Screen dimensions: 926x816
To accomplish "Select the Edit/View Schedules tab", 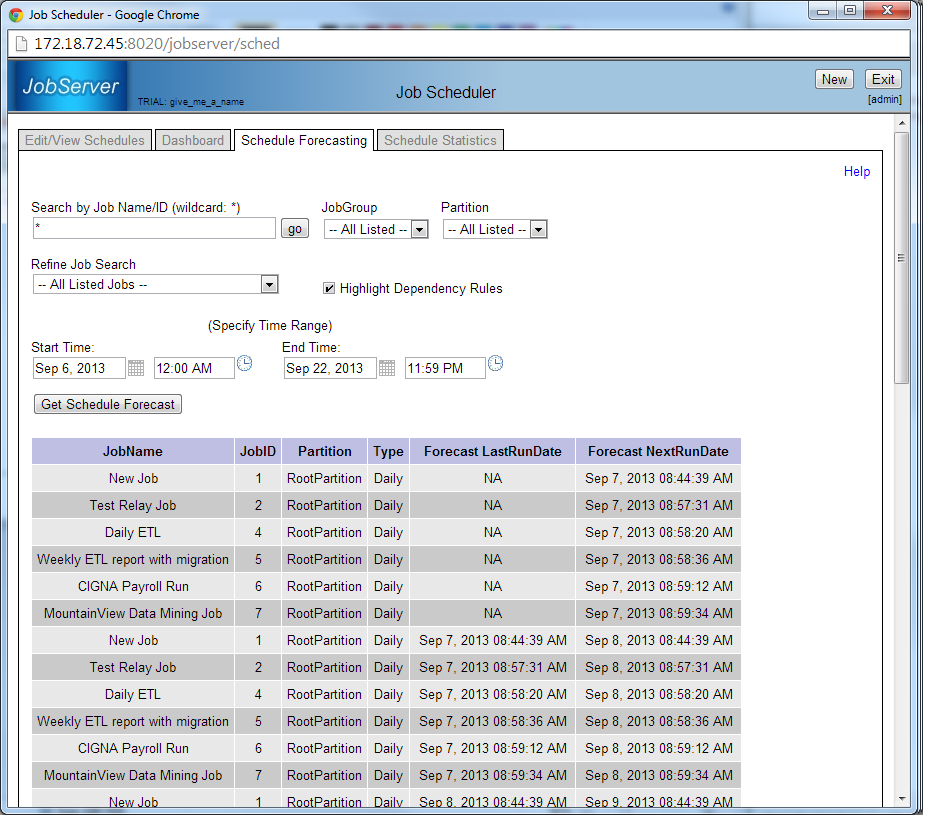I will click(85, 141).
